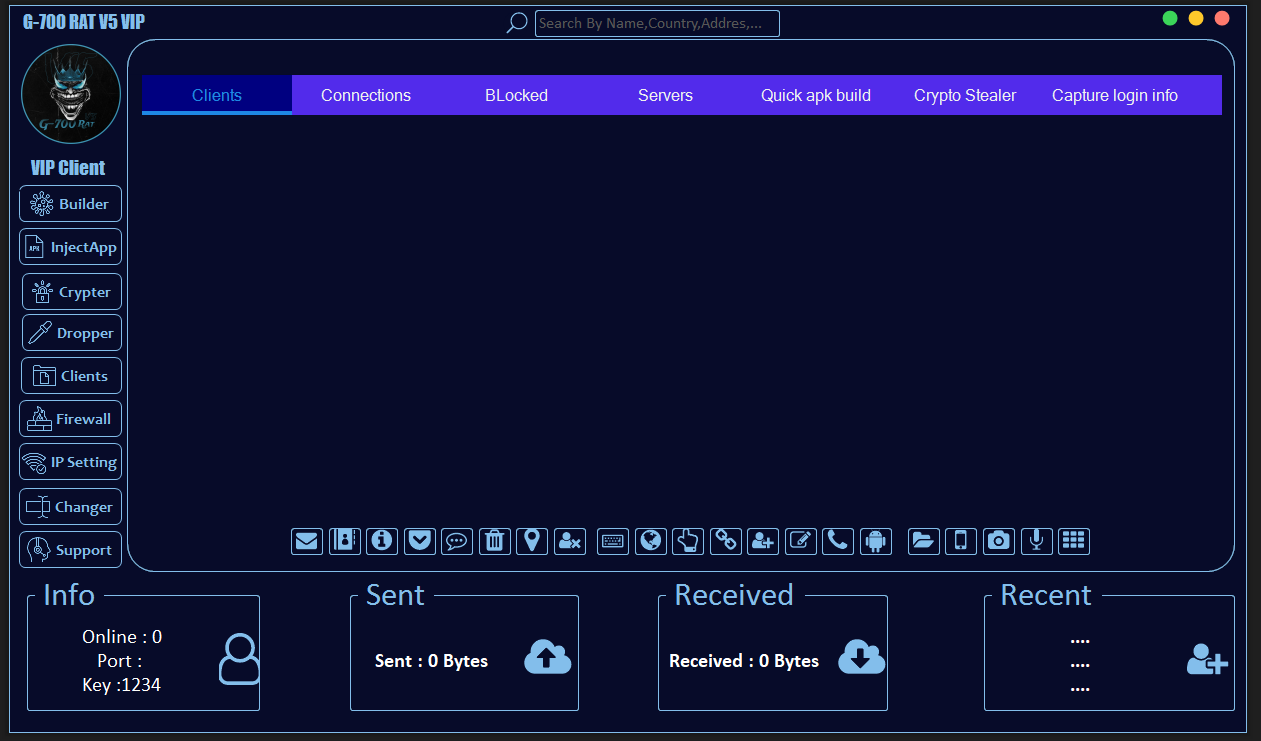Open the Capture login info tab
The image size is (1261, 741).
pyautogui.click(x=1114, y=95)
